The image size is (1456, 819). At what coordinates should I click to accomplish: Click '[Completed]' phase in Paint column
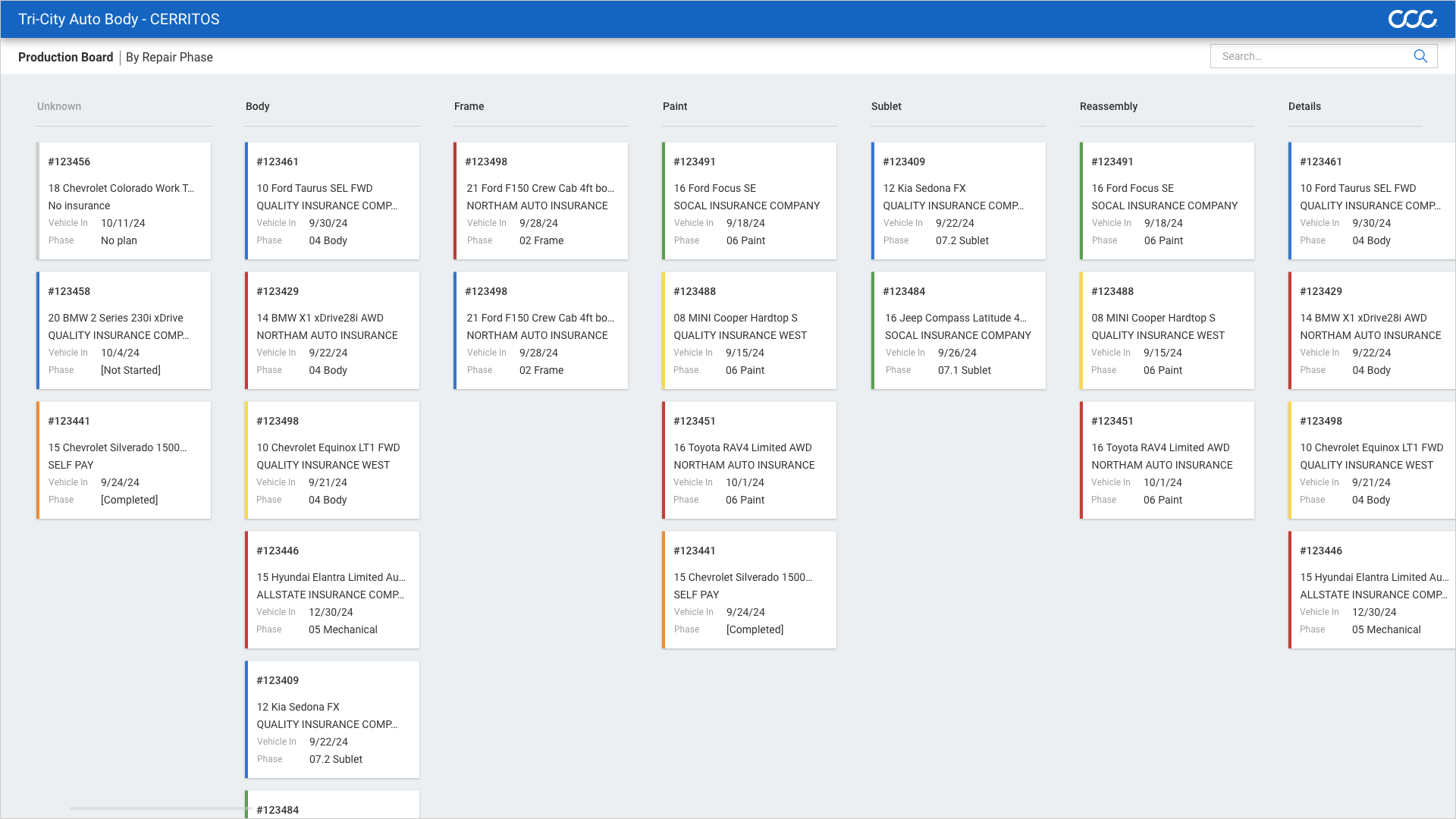(755, 629)
